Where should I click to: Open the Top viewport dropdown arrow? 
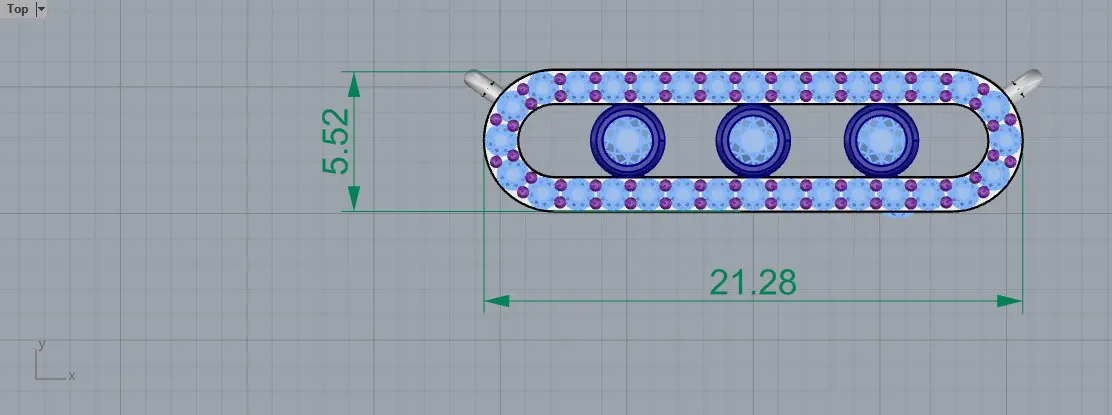[40, 9]
